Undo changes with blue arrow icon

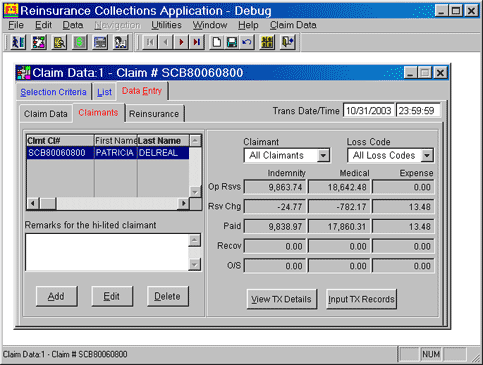click(x=247, y=42)
